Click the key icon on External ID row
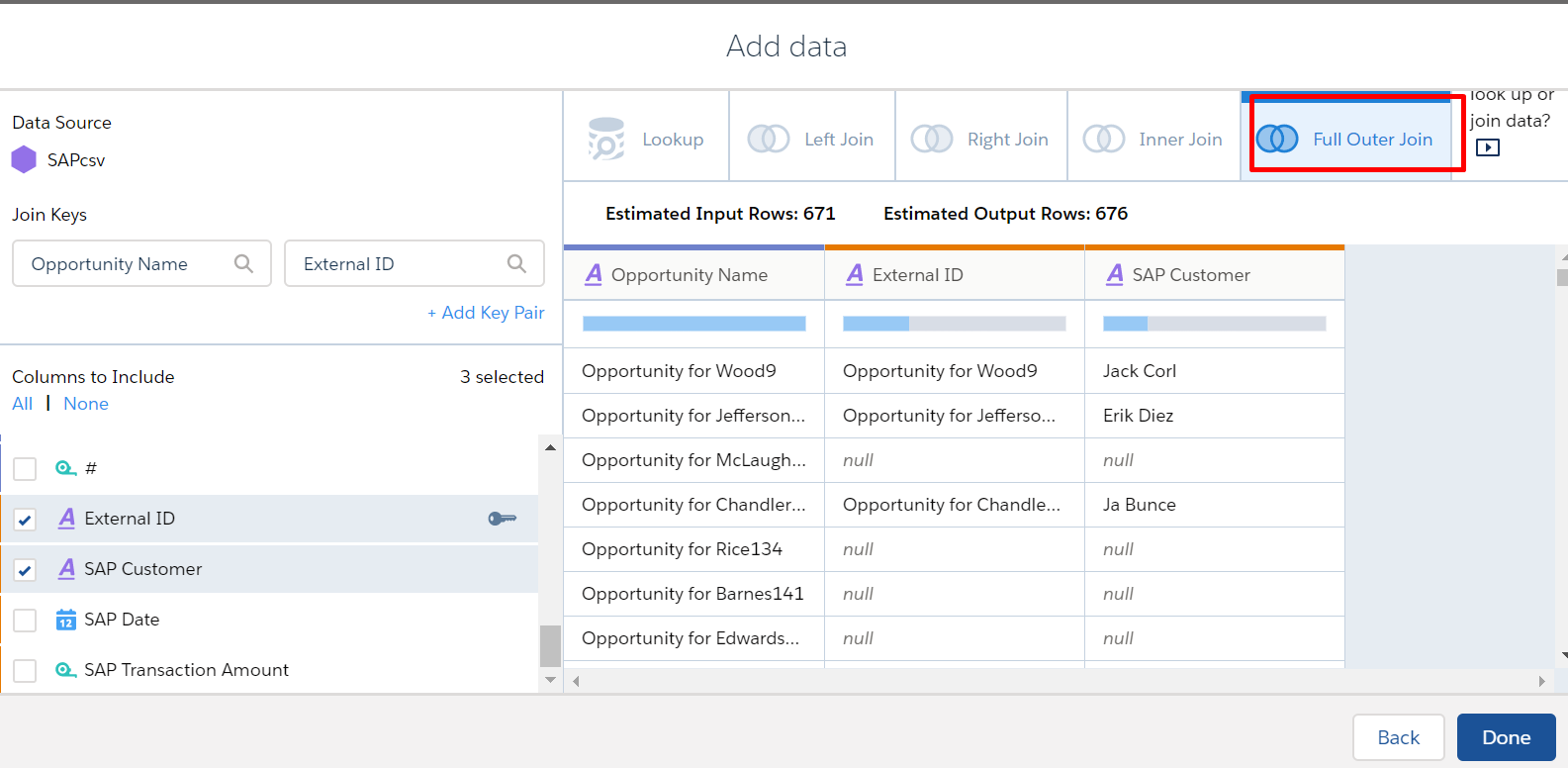Image resolution: width=1568 pixels, height=768 pixels. click(502, 519)
